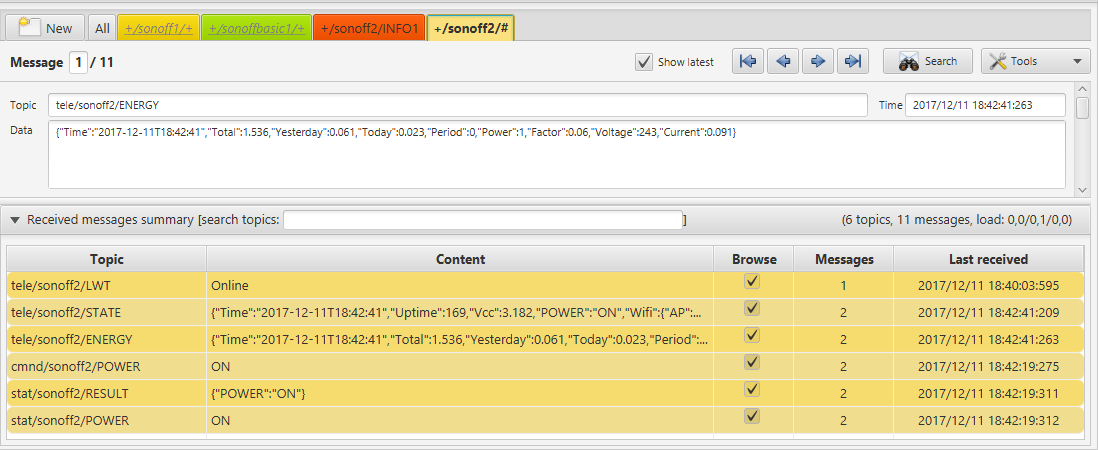
Task: Click the last received 2017/12/11 18:42:41:209 cell
Action: pyautogui.click(x=988, y=312)
